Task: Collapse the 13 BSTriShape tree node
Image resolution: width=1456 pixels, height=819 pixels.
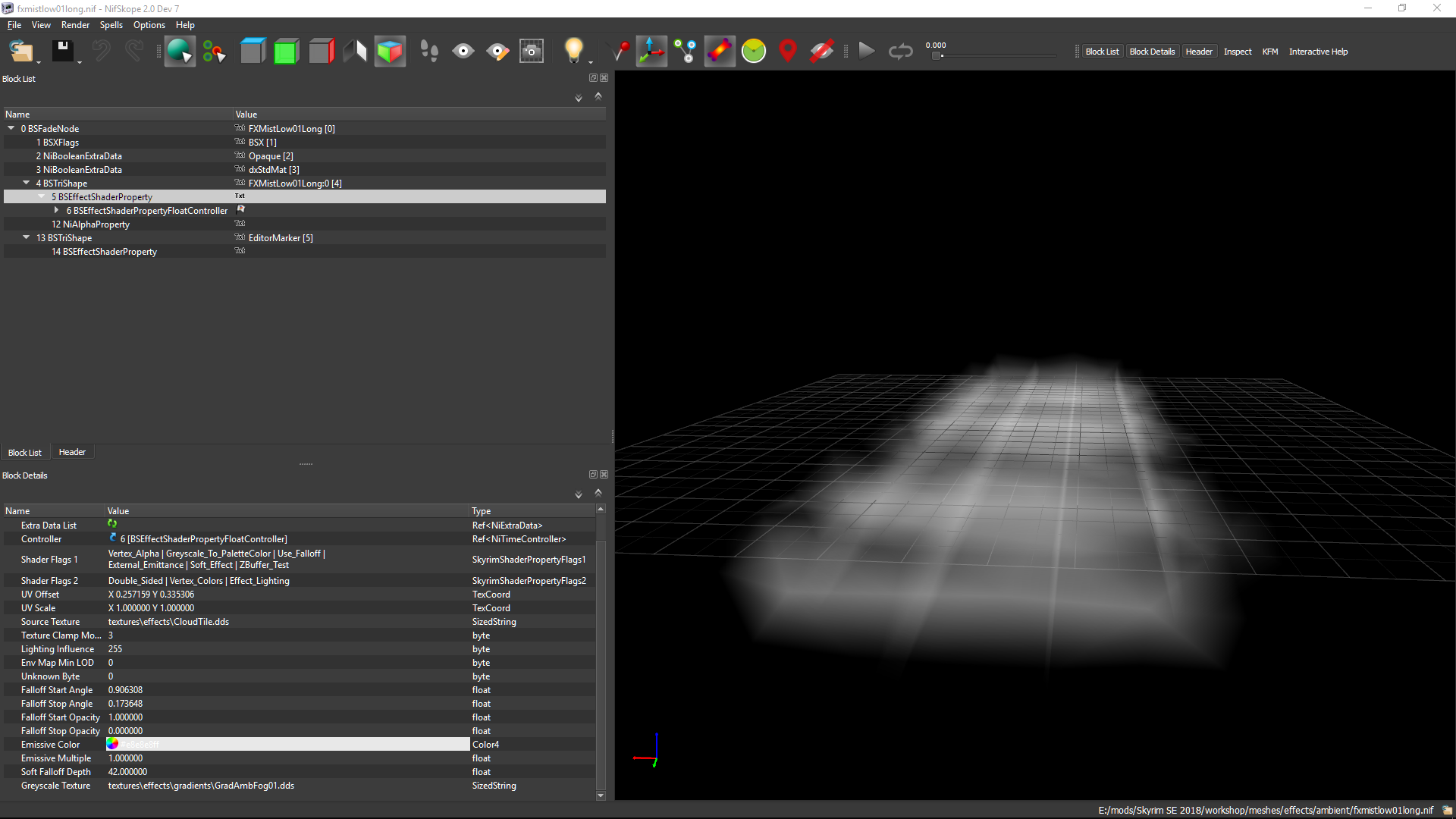Action: (x=27, y=237)
